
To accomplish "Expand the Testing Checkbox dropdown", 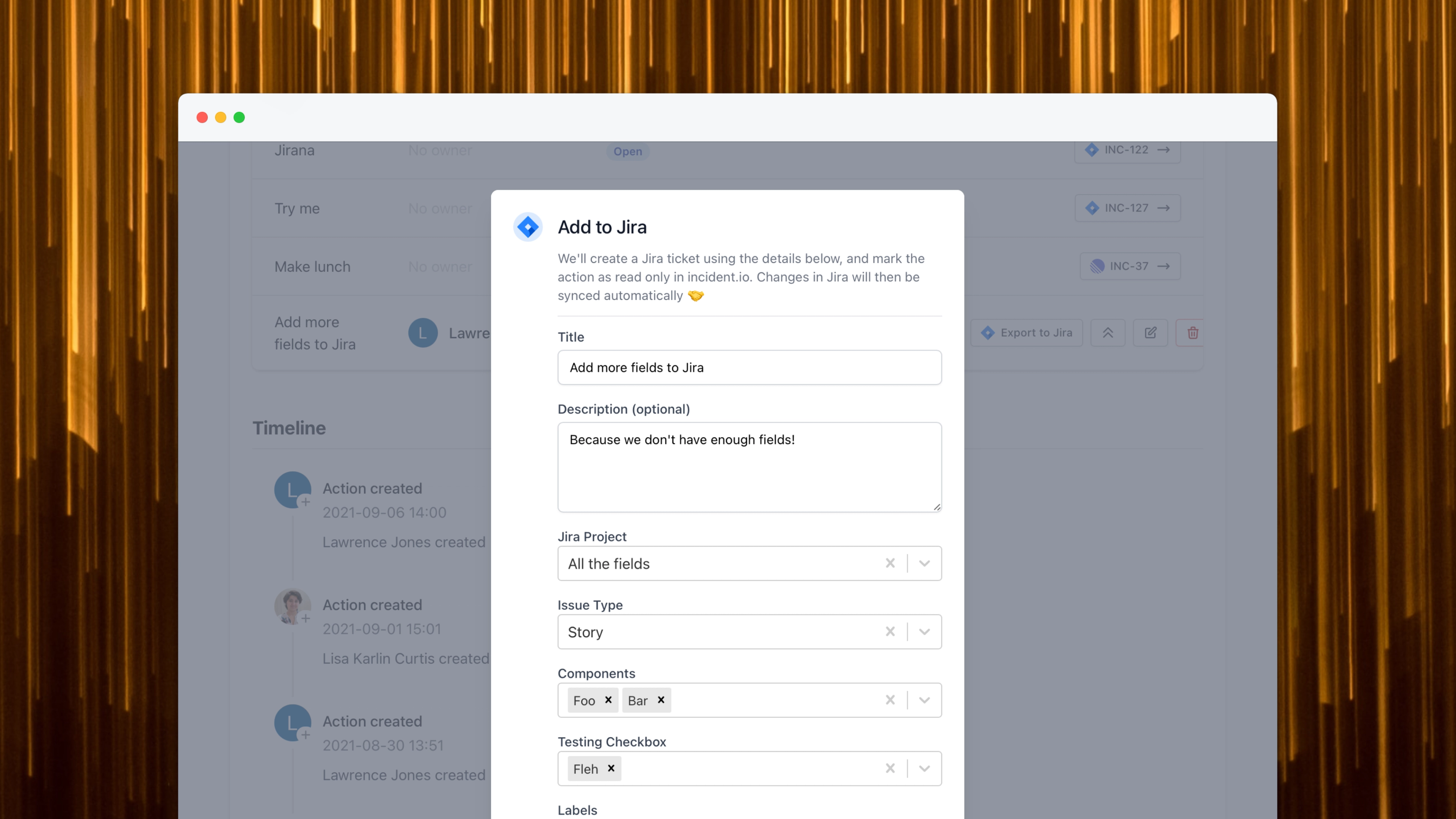I will 924,768.
